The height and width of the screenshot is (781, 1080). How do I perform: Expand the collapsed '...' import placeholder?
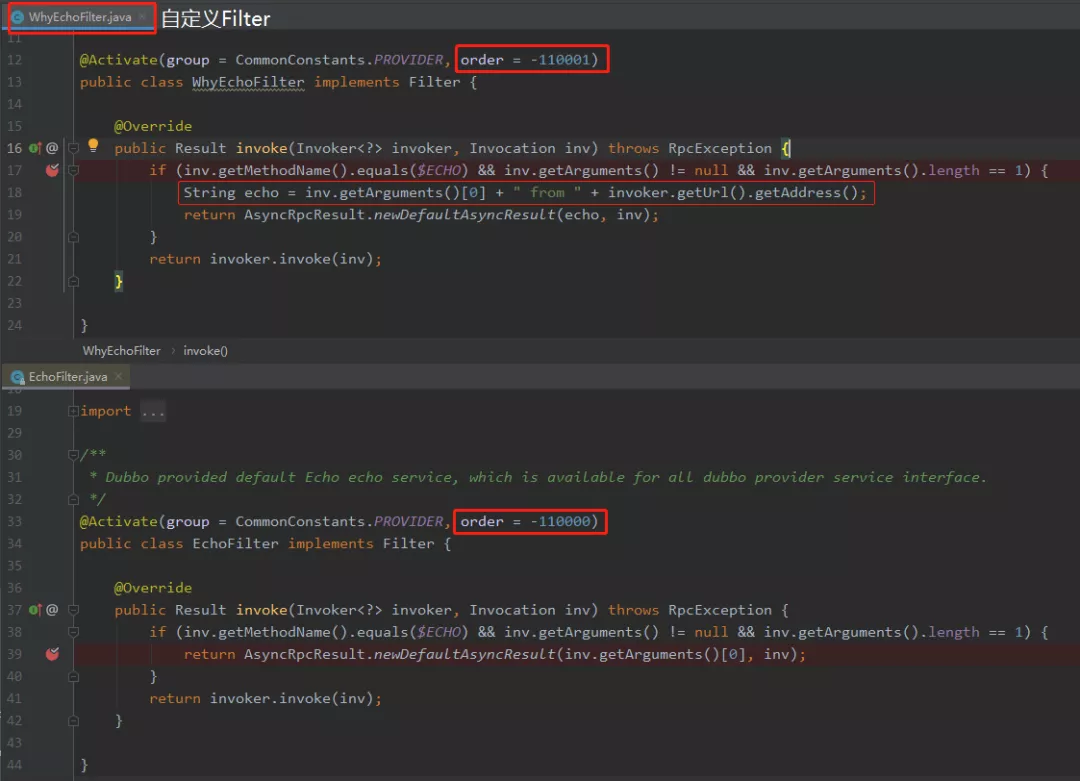point(153,412)
